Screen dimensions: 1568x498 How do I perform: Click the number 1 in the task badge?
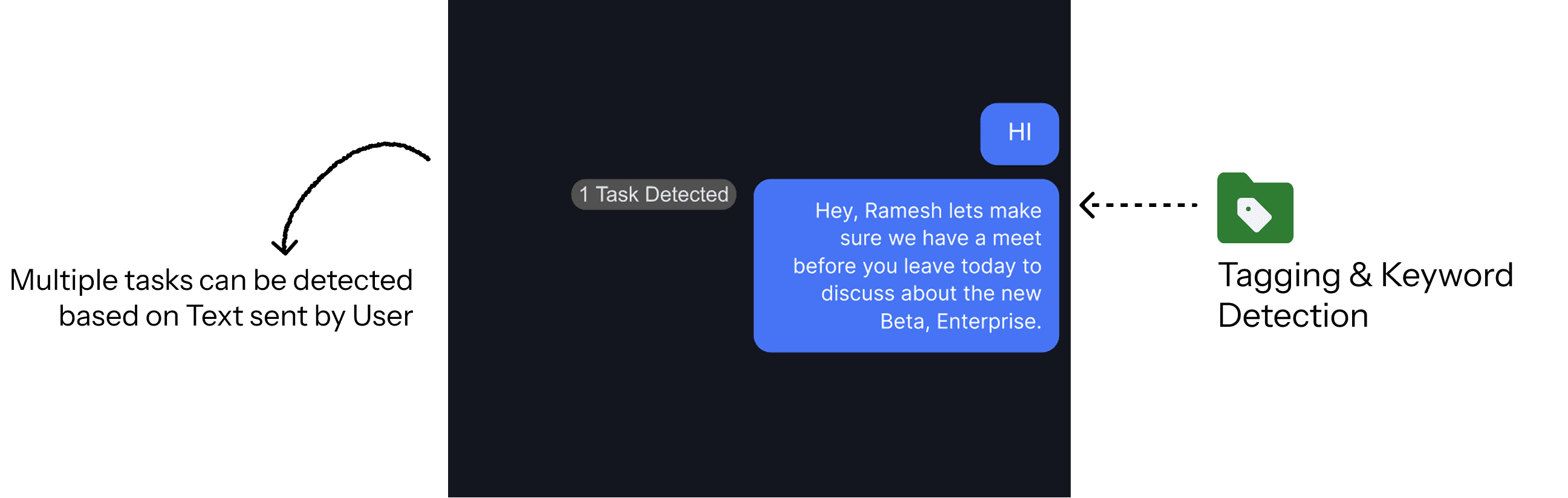(x=584, y=194)
